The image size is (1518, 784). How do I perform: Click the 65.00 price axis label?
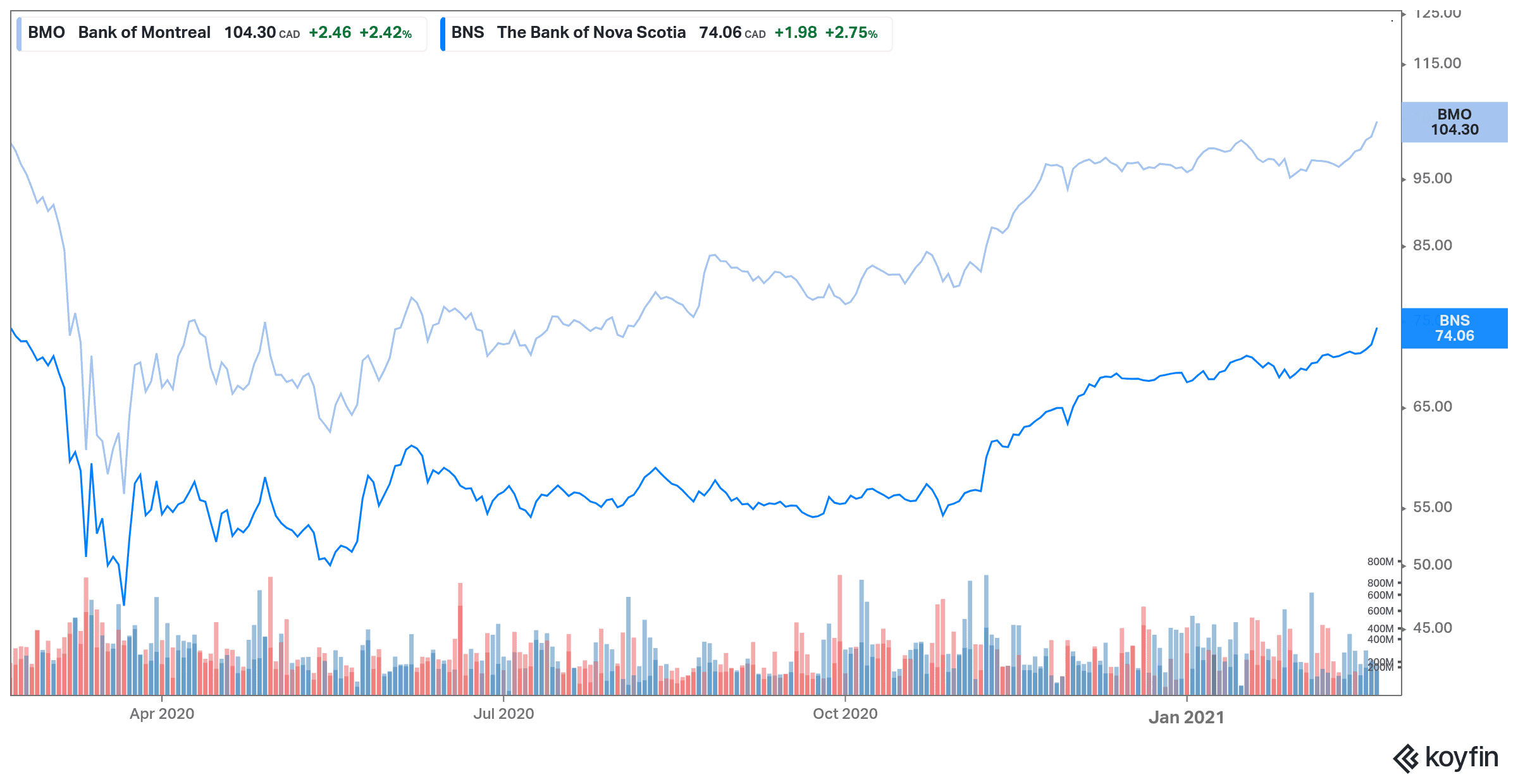coord(1433,407)
